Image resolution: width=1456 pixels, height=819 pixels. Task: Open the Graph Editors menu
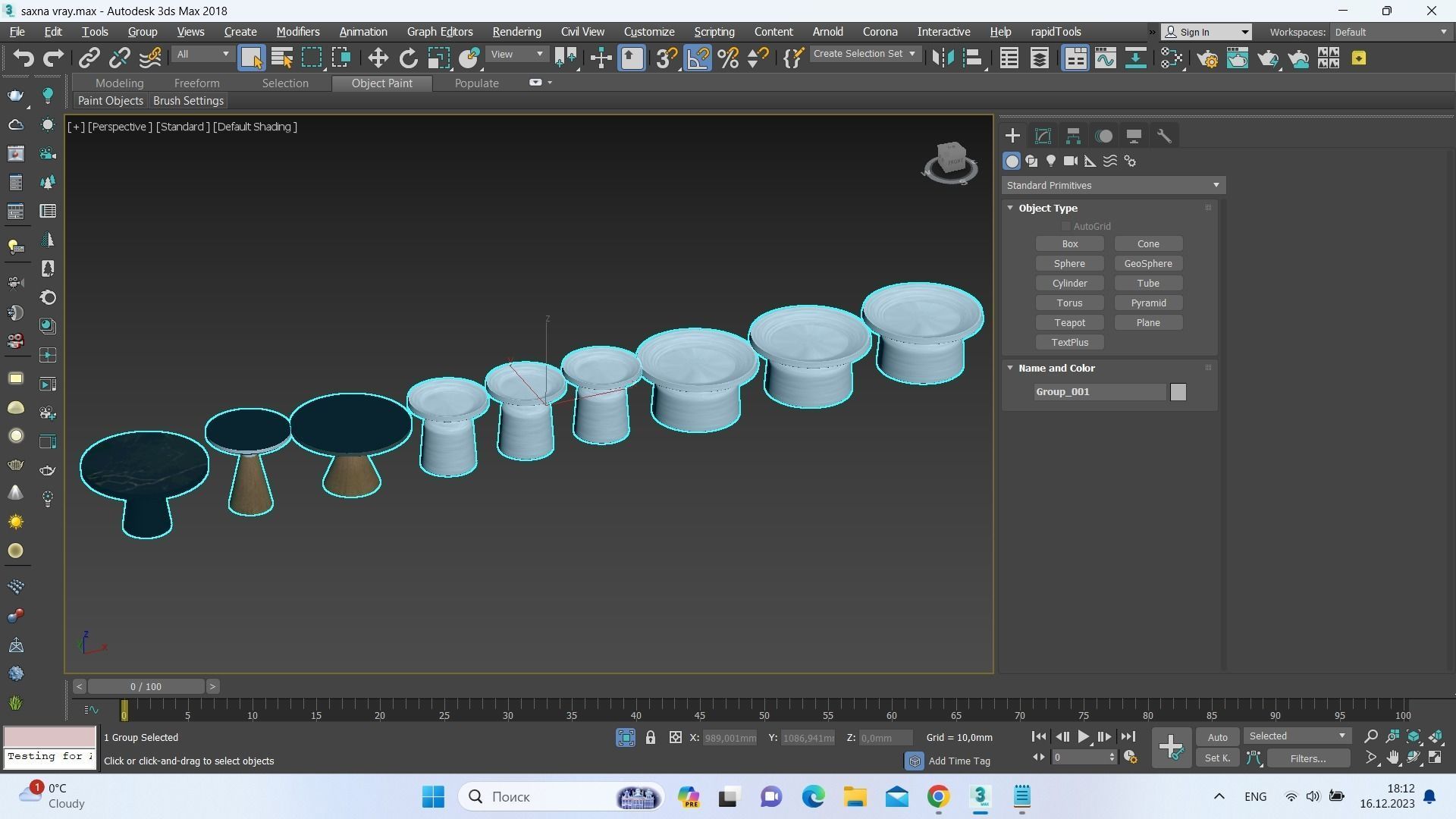coord(440,32)
